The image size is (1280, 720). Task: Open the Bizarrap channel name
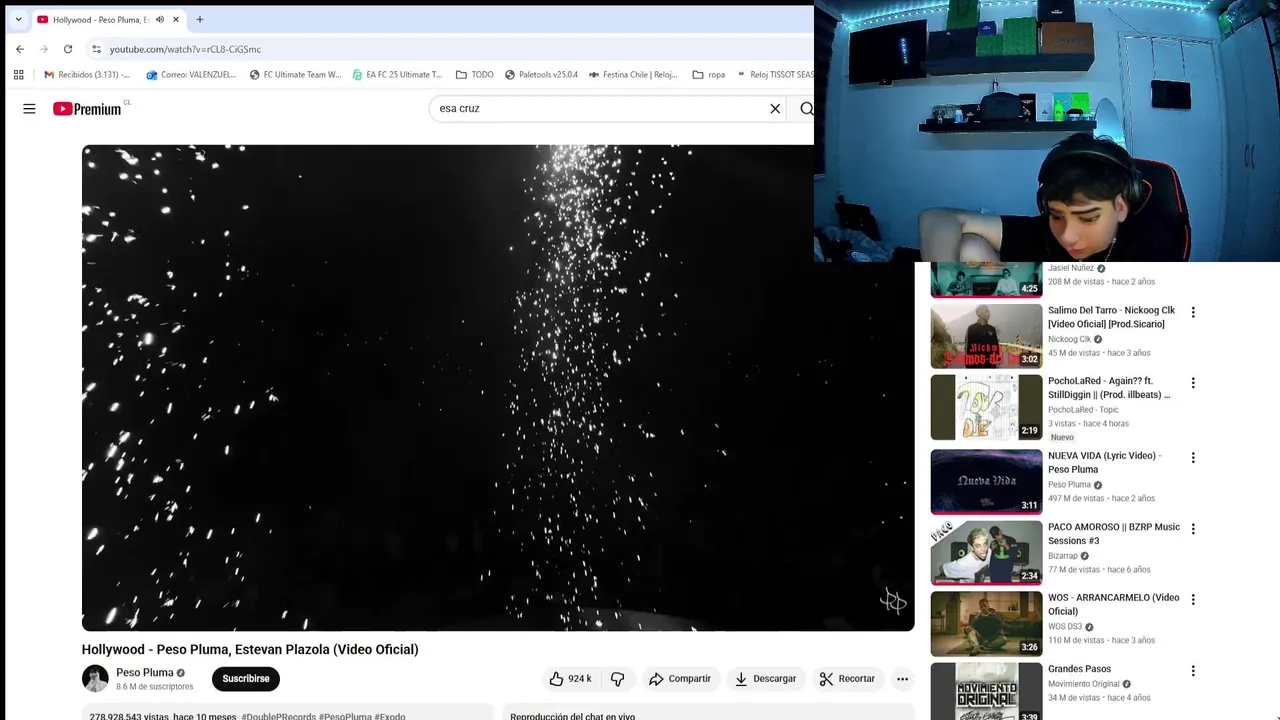point(1063,556)
